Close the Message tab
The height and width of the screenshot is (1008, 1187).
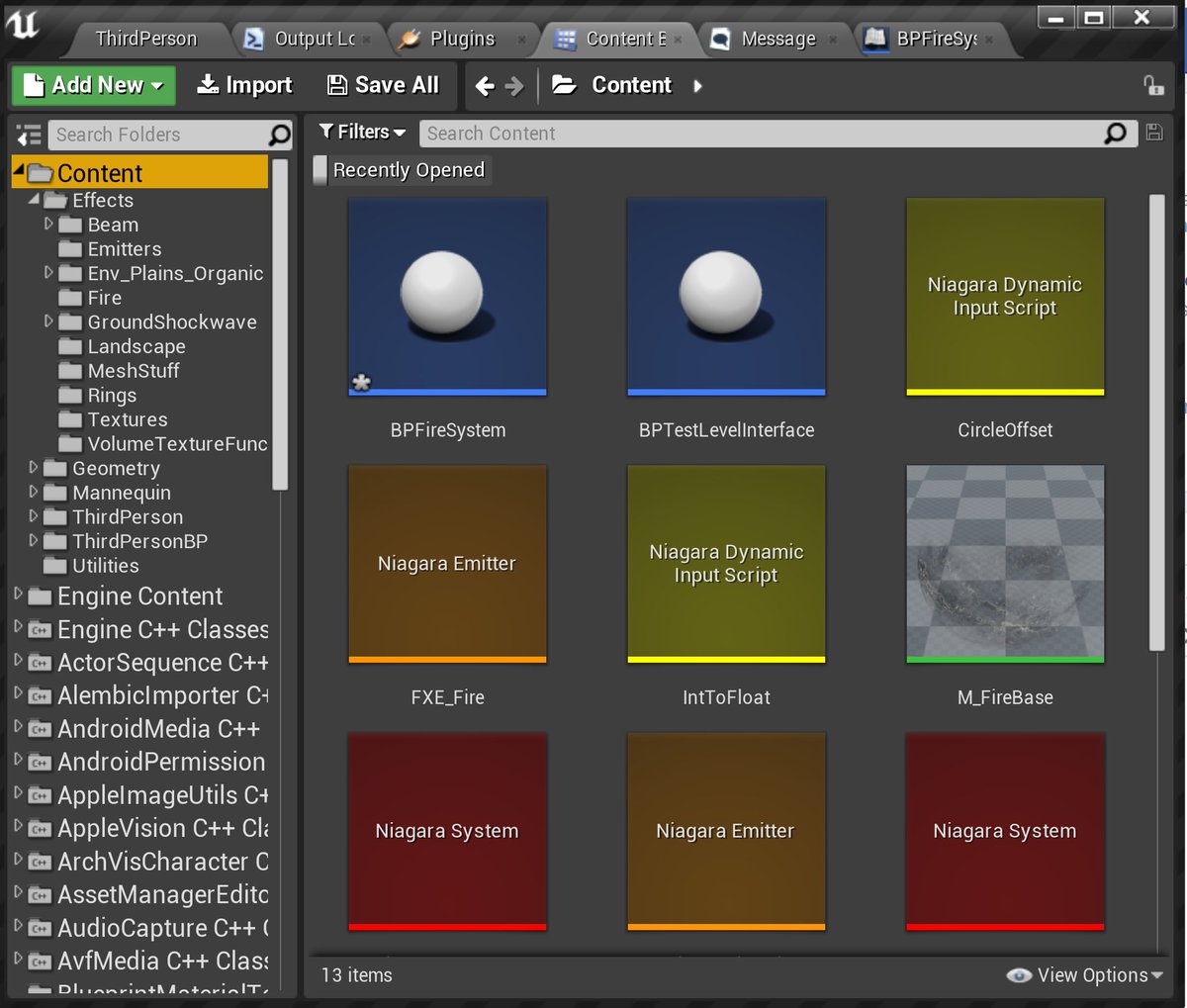pyautogui.click(x=833, y=40)
